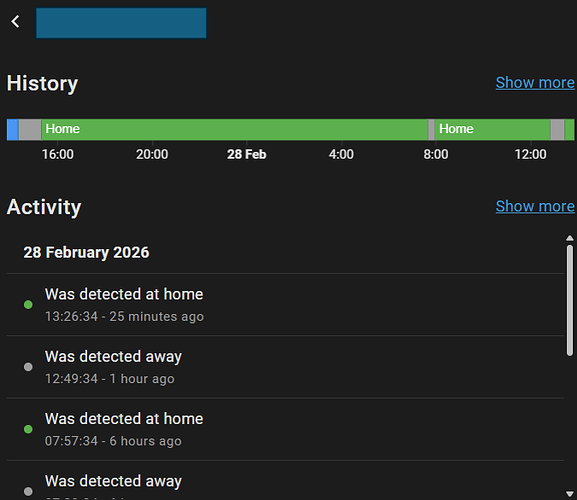Image resolution: width=577 pixels, height=500 pixels.
Task: Click the '20:00' timeline axis label
Action: (x=152, y=154)
